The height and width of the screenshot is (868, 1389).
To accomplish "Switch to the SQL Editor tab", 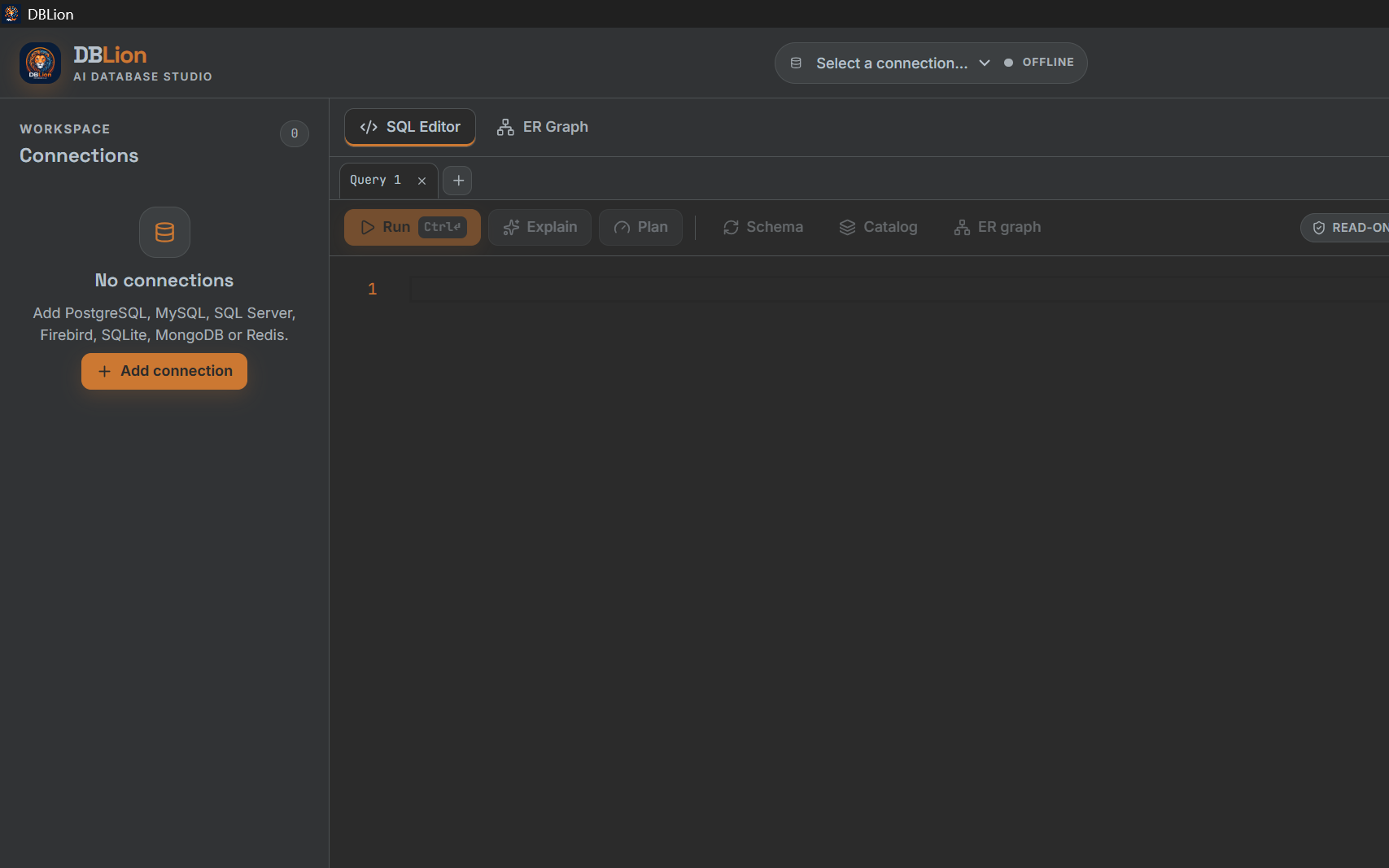I will (x=410, y=127).
